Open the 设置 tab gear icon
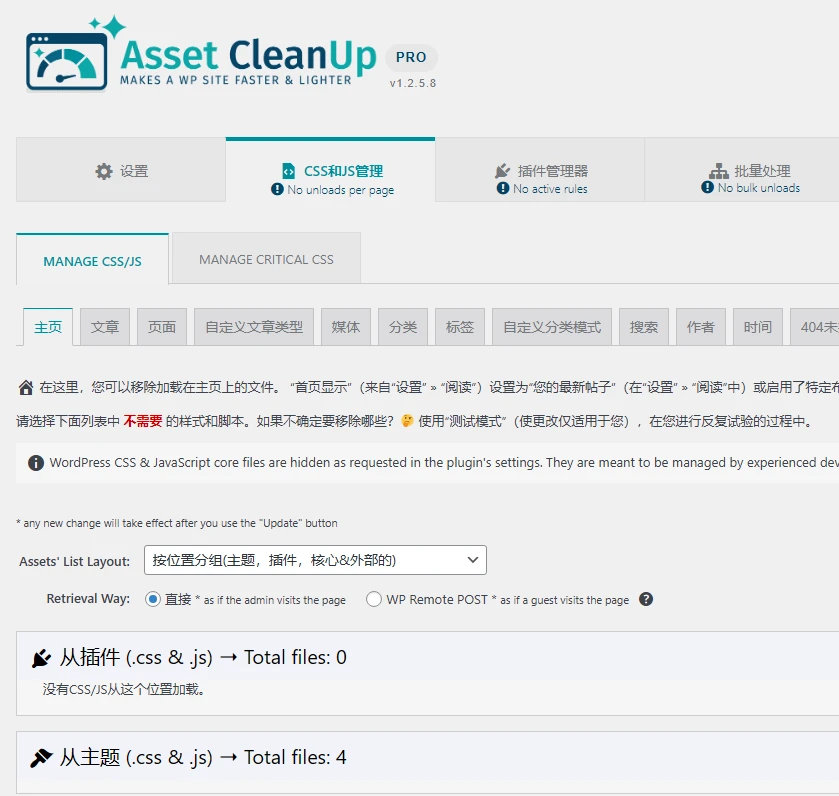 tap(104, 172)
